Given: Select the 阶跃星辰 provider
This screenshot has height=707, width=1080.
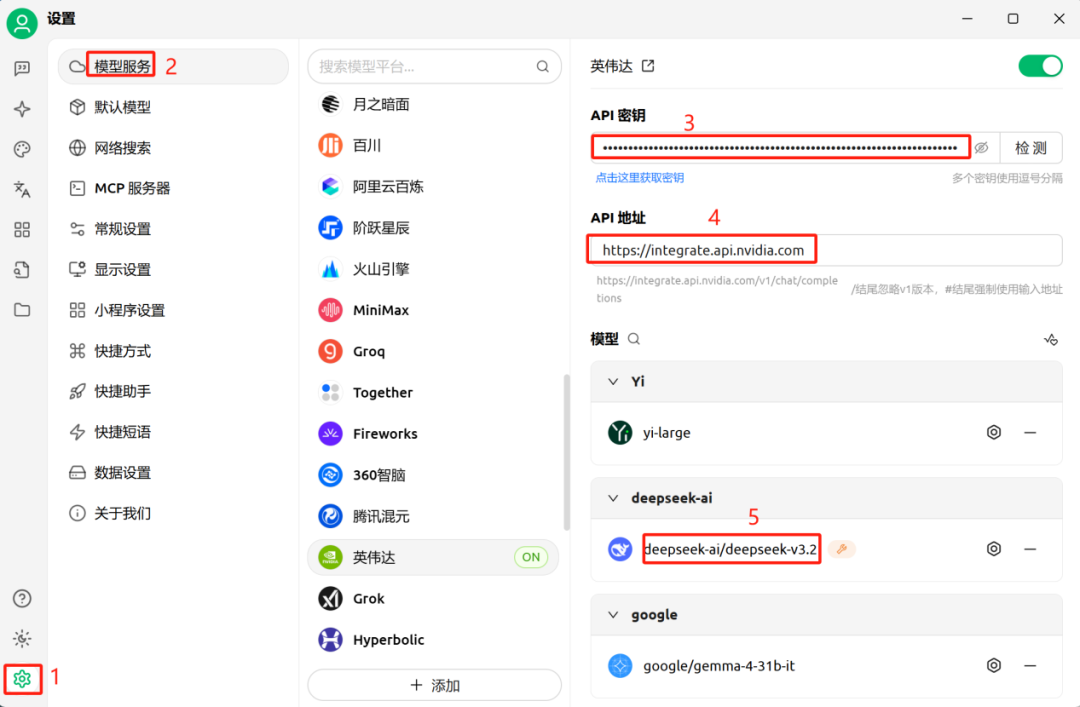Looking at the screenshot, I should (x=434, y=228).
